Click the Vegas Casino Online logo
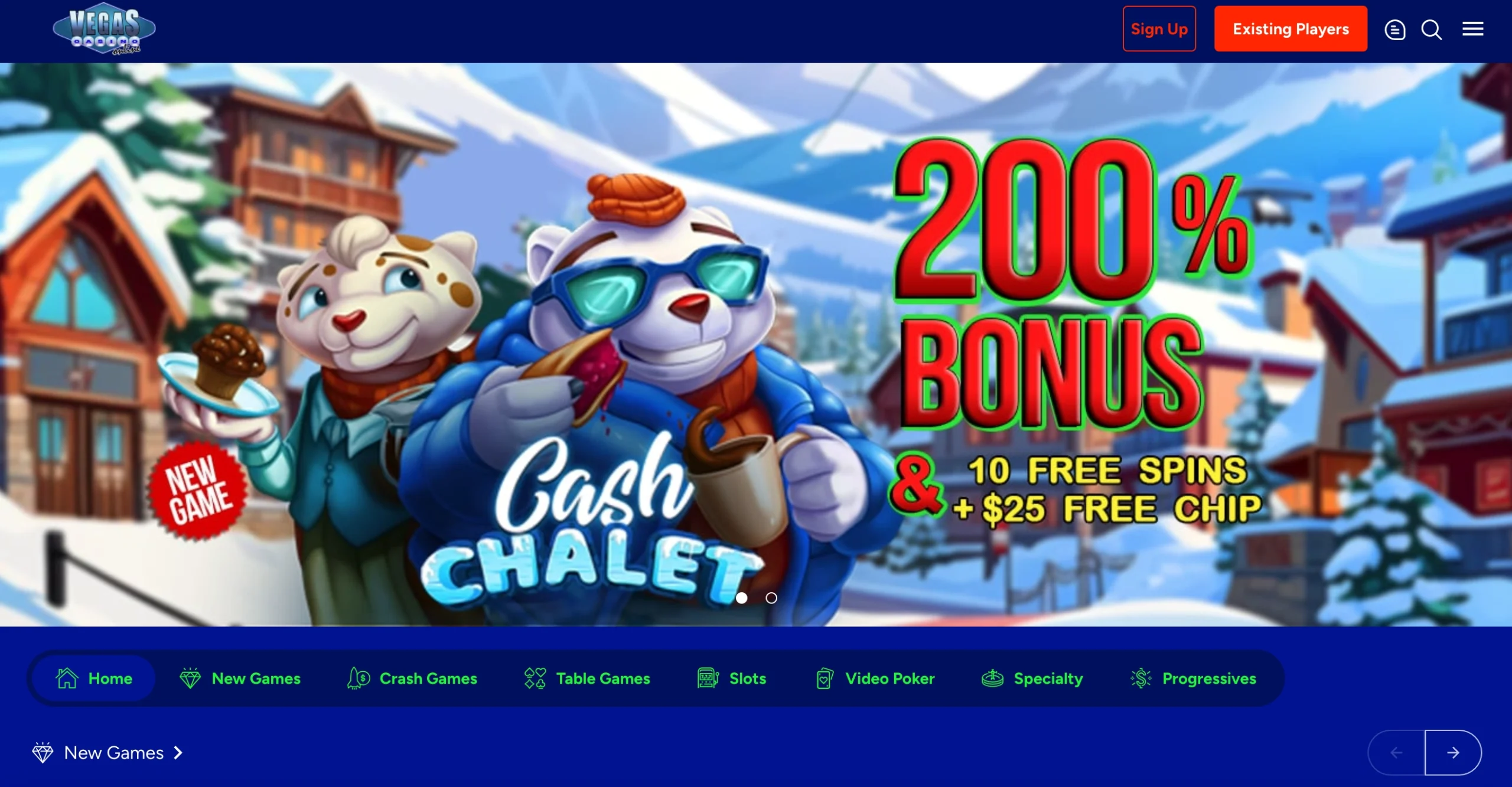The width and height of the screenshot is (1512, 787). (x=104, y=31)
